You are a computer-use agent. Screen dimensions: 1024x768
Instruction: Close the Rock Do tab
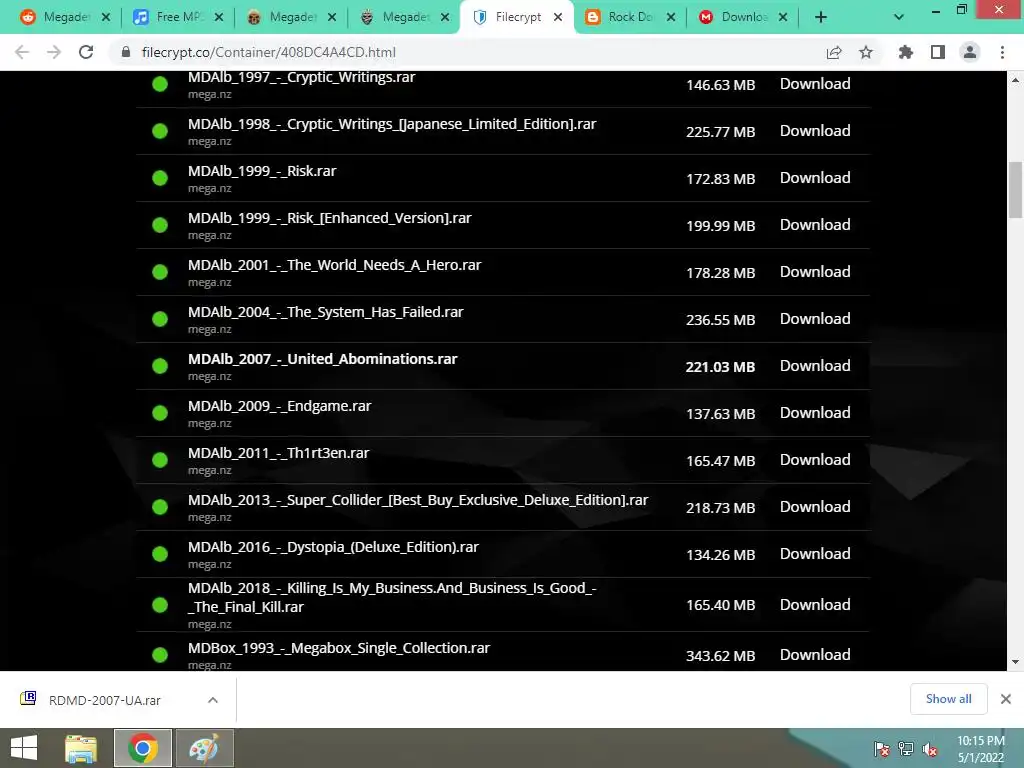671,18
